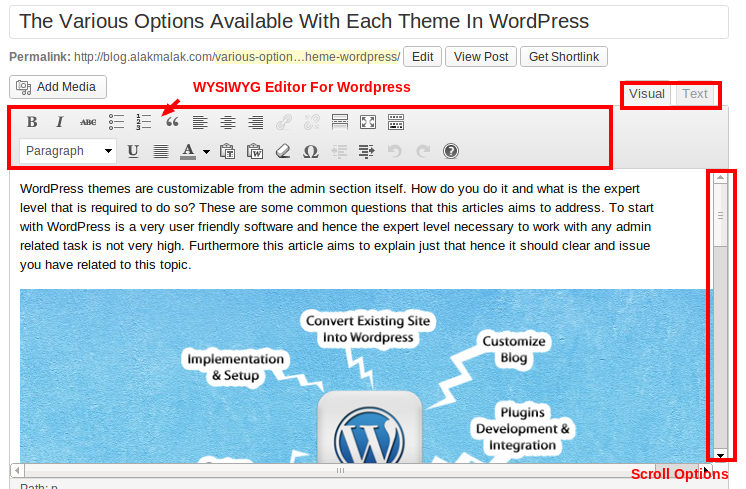The height and width of the screenshot is (489, 746).
Task: Click the insert link icon
Action: coord(284,122)
